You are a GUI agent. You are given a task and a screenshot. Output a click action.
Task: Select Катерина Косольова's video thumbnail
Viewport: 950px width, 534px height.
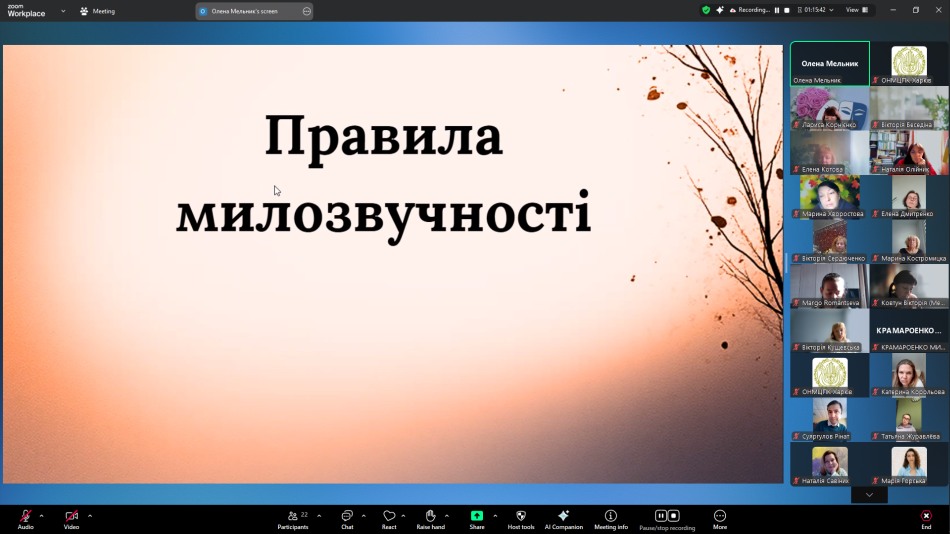point(909,375)
